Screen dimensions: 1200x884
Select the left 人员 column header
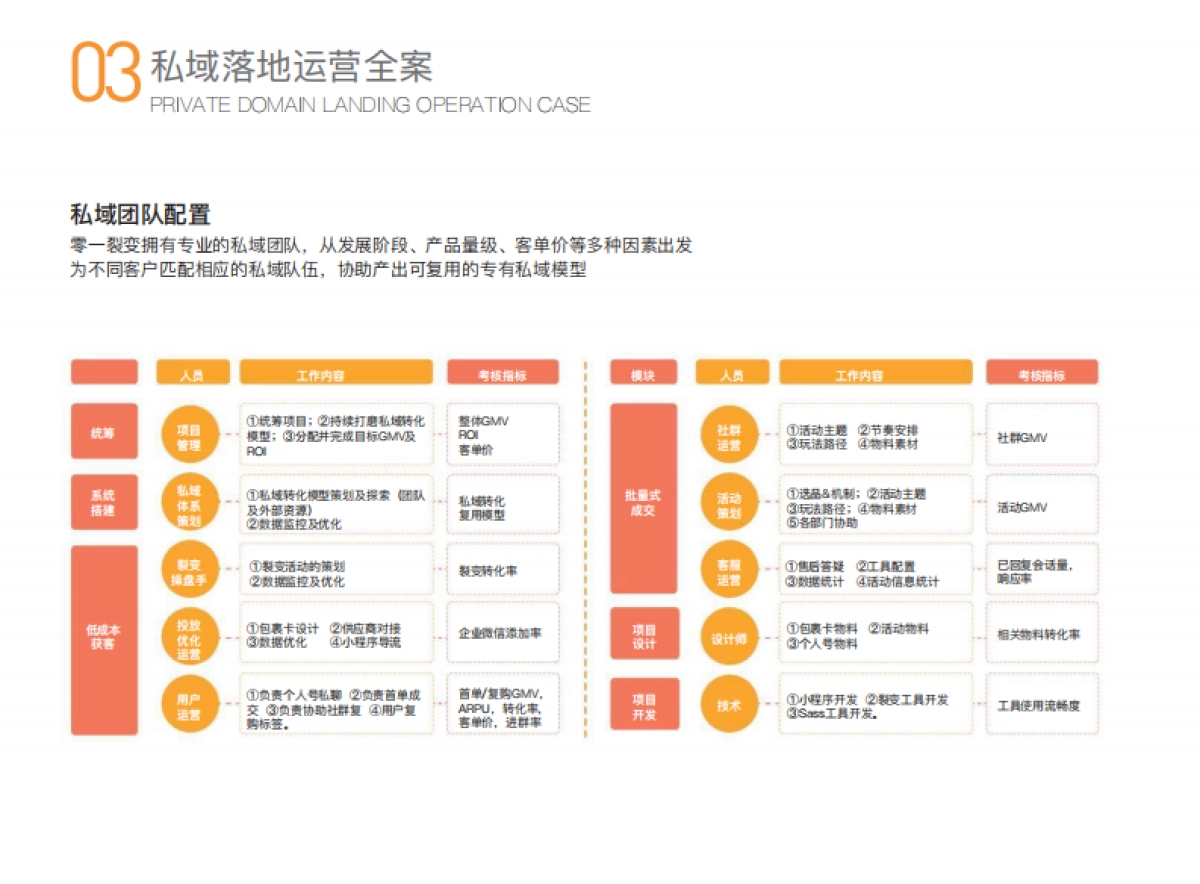coord(192,371)
